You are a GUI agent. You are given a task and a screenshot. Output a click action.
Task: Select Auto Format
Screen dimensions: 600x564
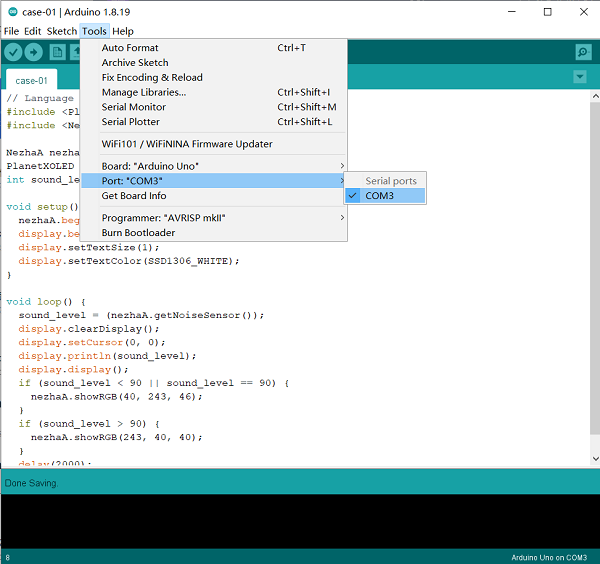pos(214,48)
